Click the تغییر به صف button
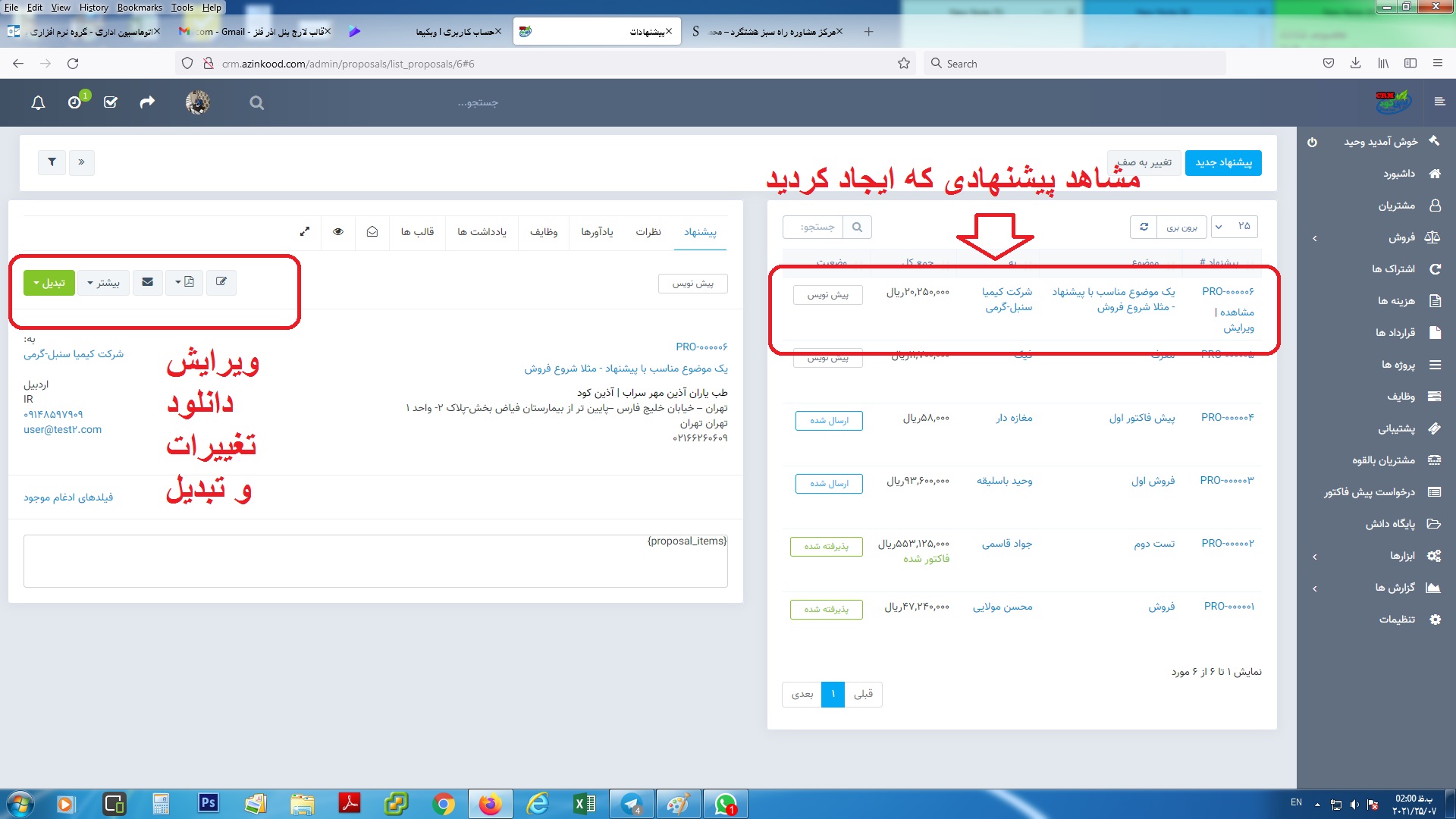1456x819 pixels. 1144,163
